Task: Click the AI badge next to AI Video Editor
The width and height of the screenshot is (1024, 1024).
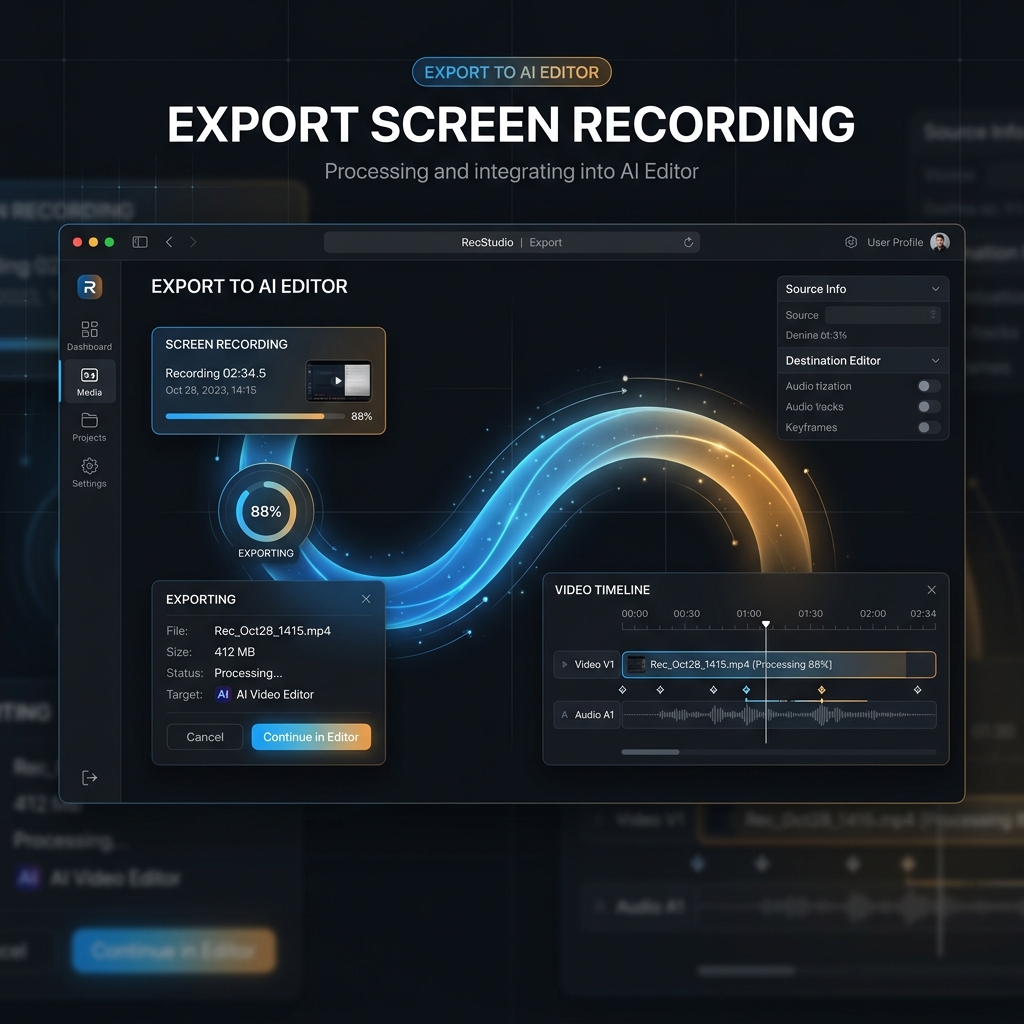Action: pos(223,694)
